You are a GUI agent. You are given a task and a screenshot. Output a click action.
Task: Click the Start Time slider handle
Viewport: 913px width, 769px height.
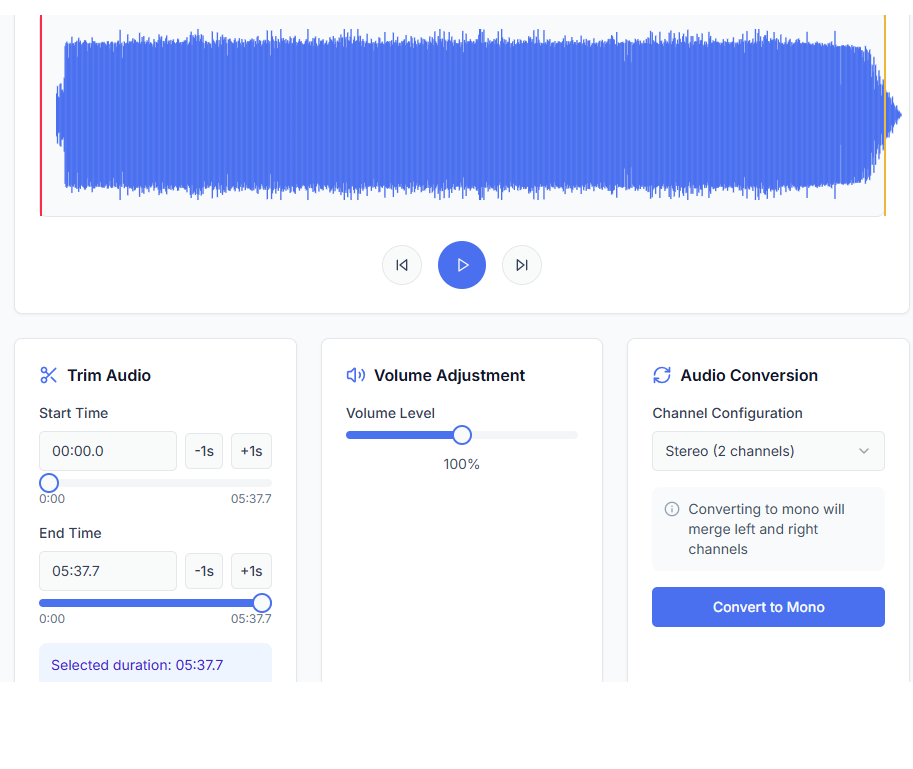(x=49, y=483)
